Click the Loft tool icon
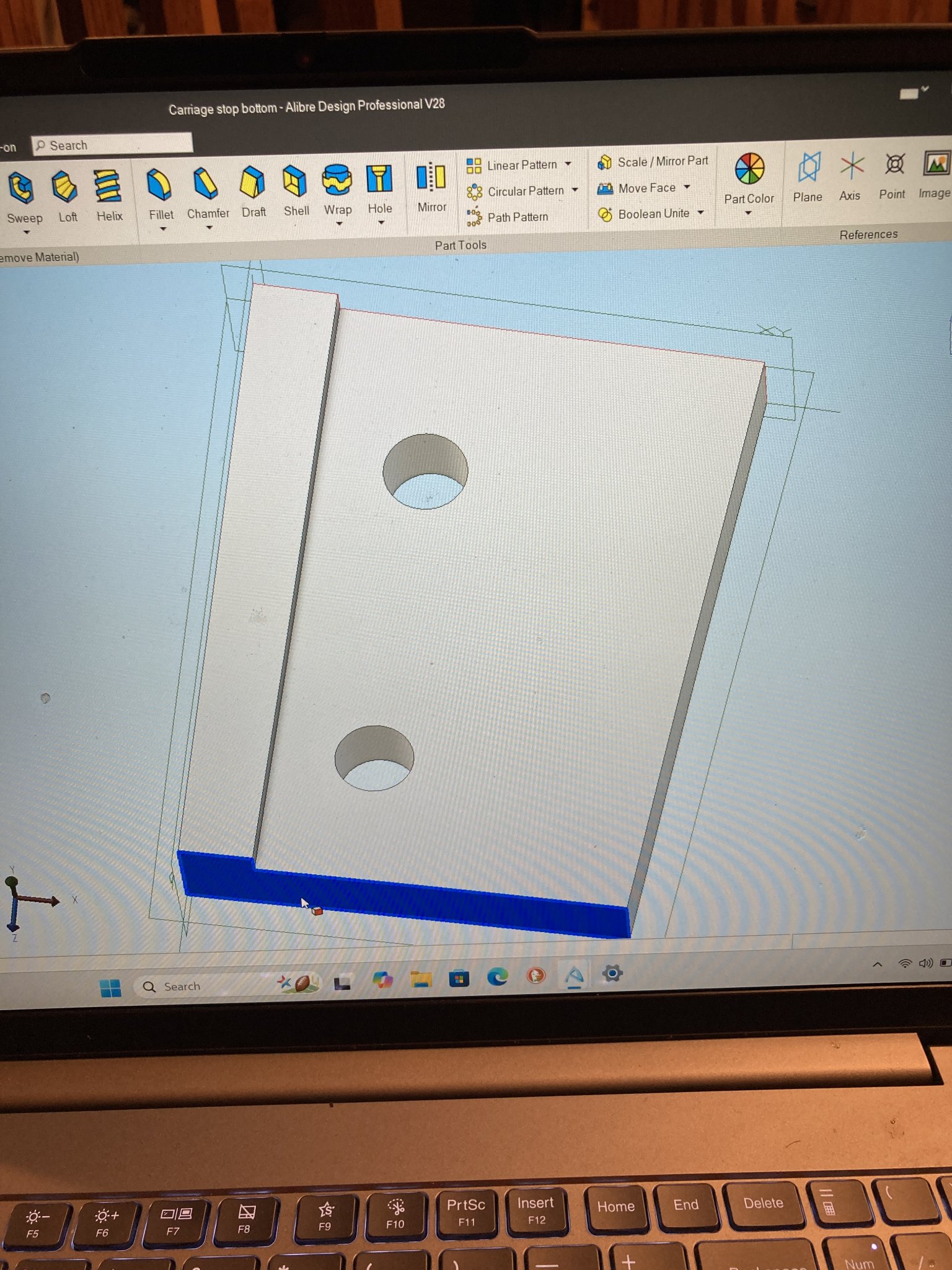 pos(65,187)
